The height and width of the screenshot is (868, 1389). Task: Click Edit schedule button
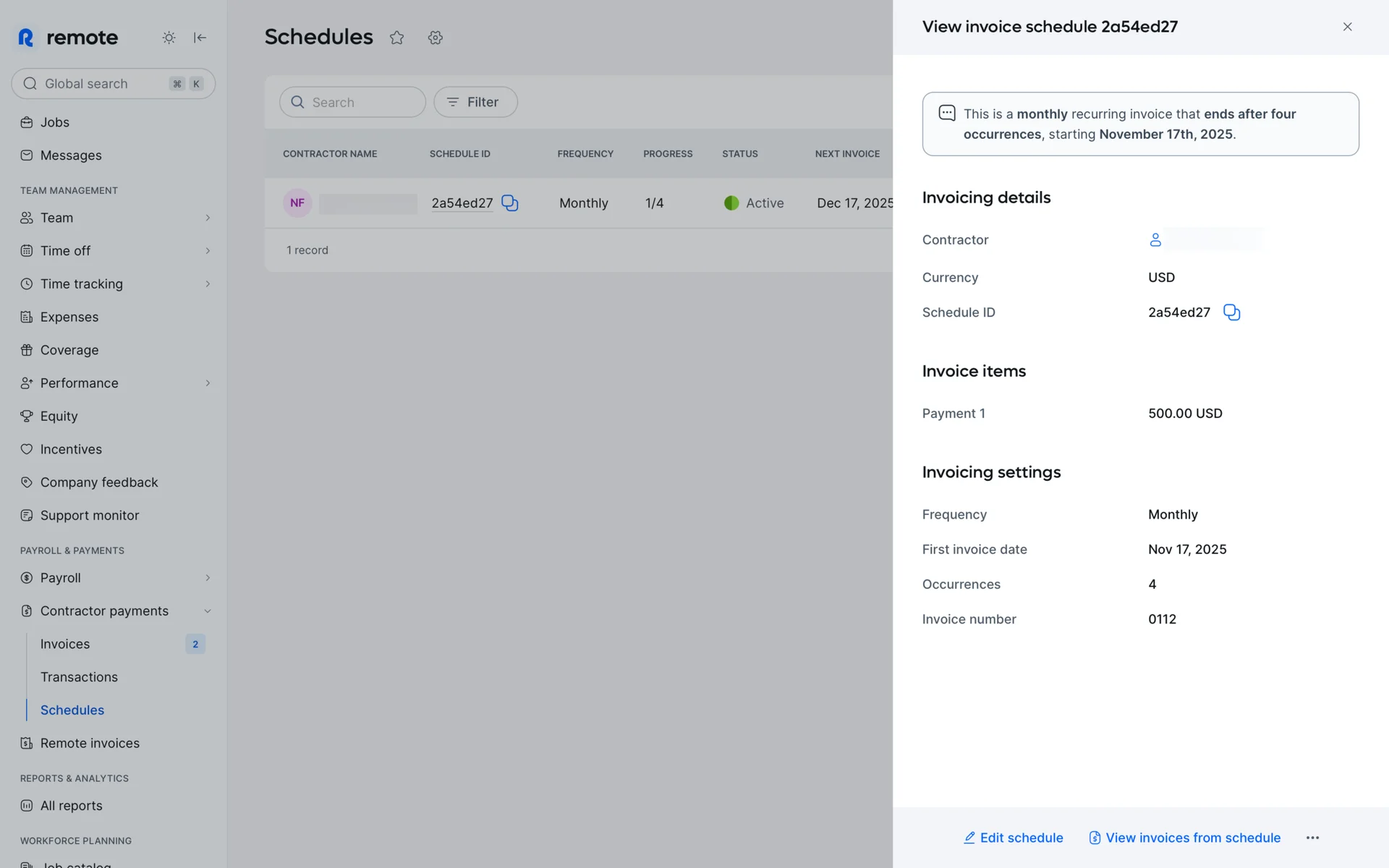click(1013, 838)
